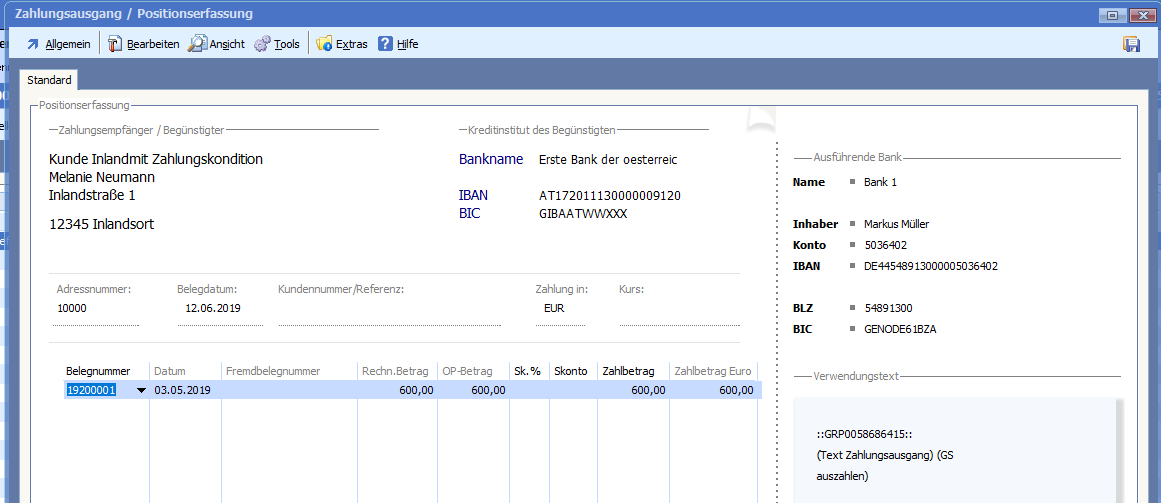Image resolution: width=1161 pixels, height=503 pixels.
Task: Click the Allgemein arrow icon
Action: tap(33, 44)
